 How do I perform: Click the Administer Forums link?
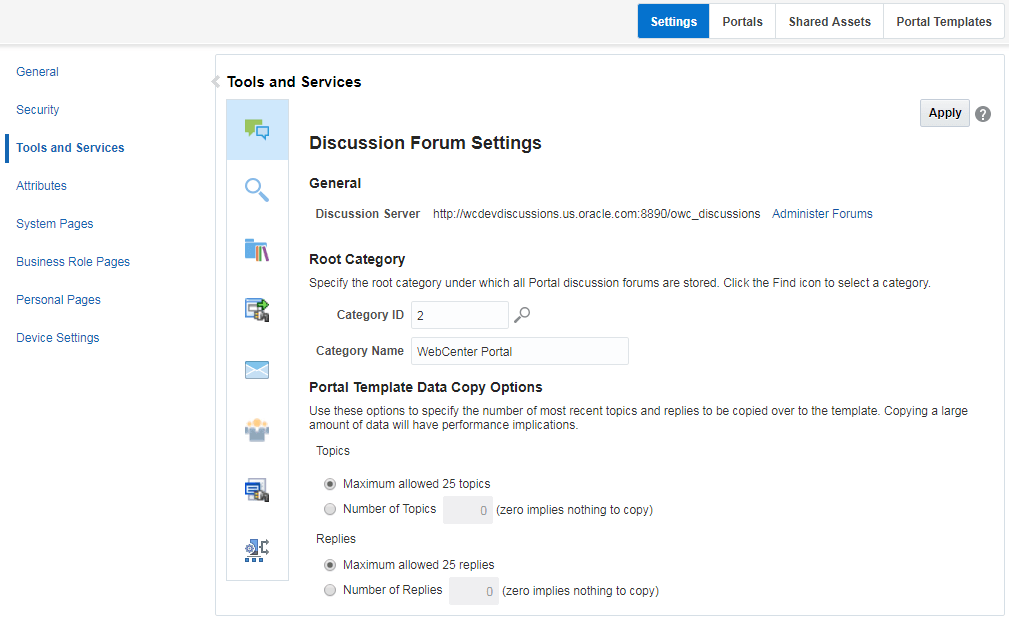click(x=822, y=213)
